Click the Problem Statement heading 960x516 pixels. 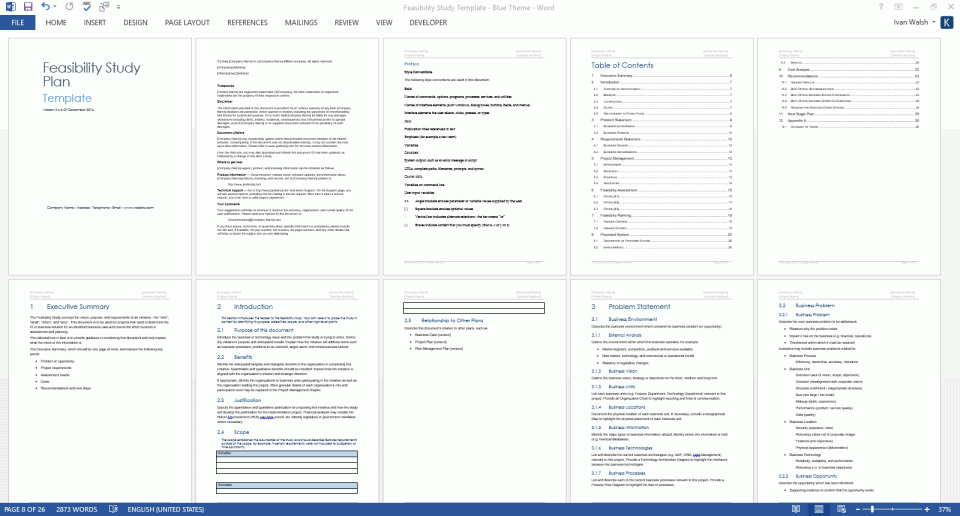(639, 307)
